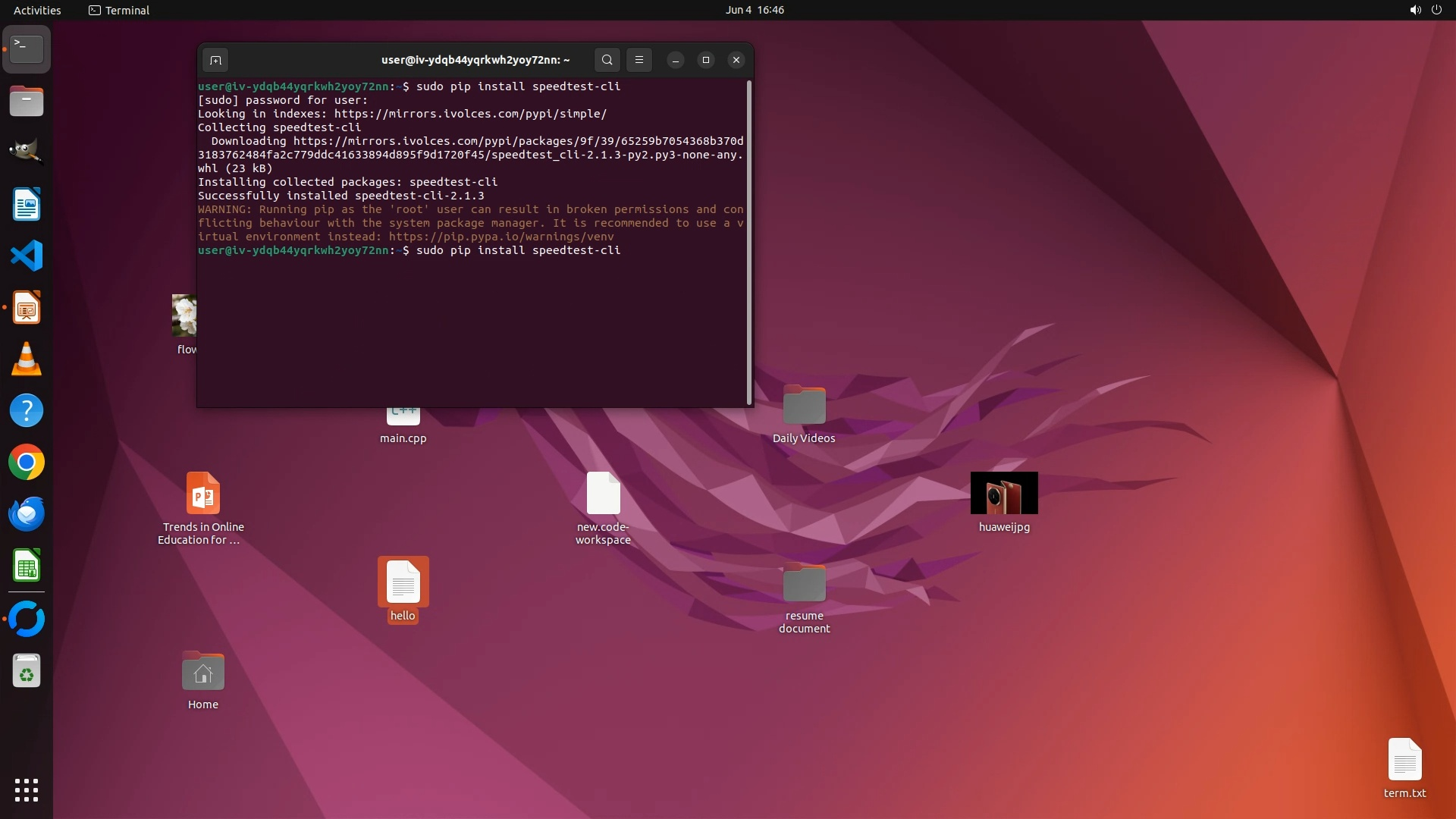This screenshot has width=1456, height=819.
Task: Open the clock calendar at Jun 4 16:46
Action: pyautogui.click(x=754, y=10)
